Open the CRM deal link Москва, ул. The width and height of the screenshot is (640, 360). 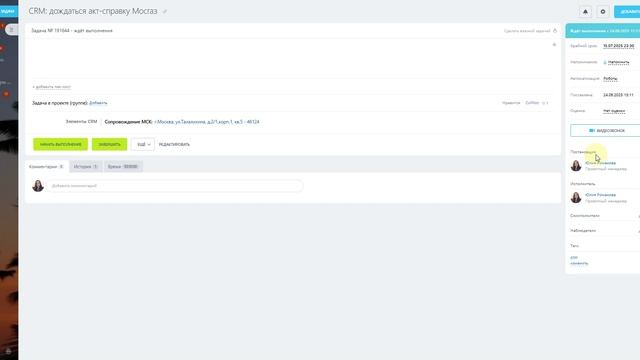pos(207,122)
